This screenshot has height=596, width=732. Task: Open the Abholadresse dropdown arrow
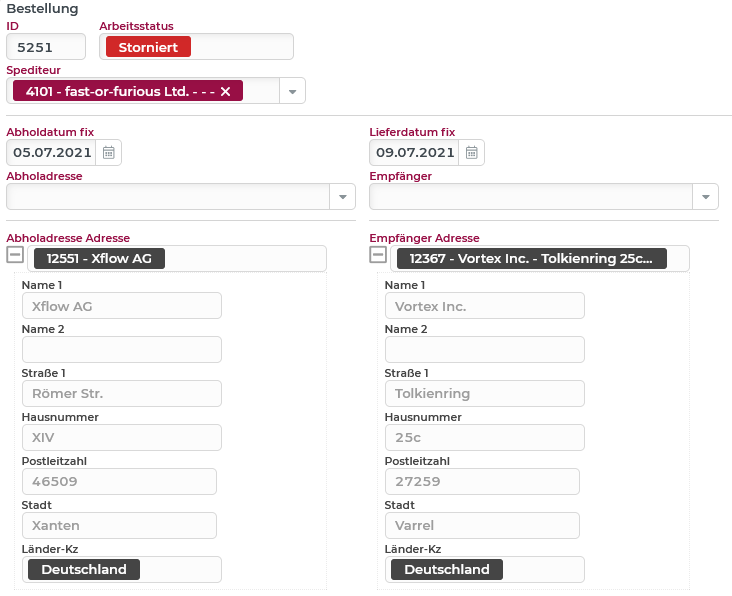[343, 197]
